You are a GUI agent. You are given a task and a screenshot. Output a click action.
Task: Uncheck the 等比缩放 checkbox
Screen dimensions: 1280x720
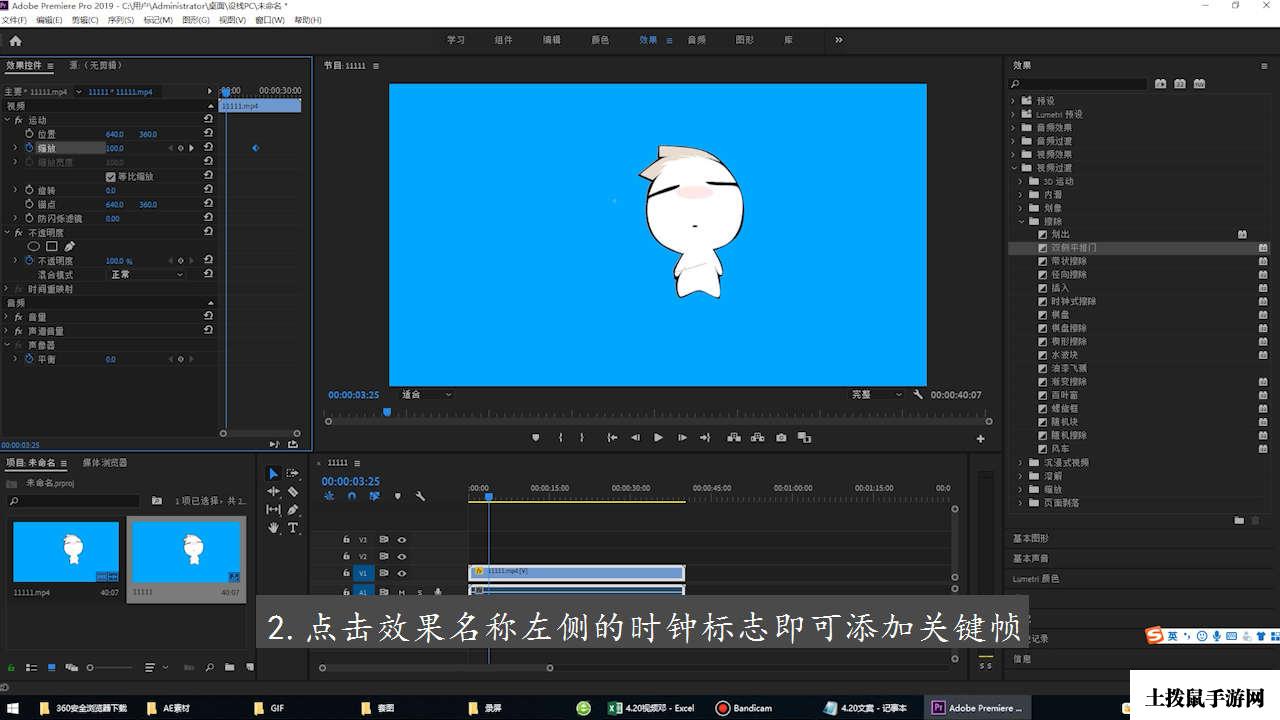(111, 176)
